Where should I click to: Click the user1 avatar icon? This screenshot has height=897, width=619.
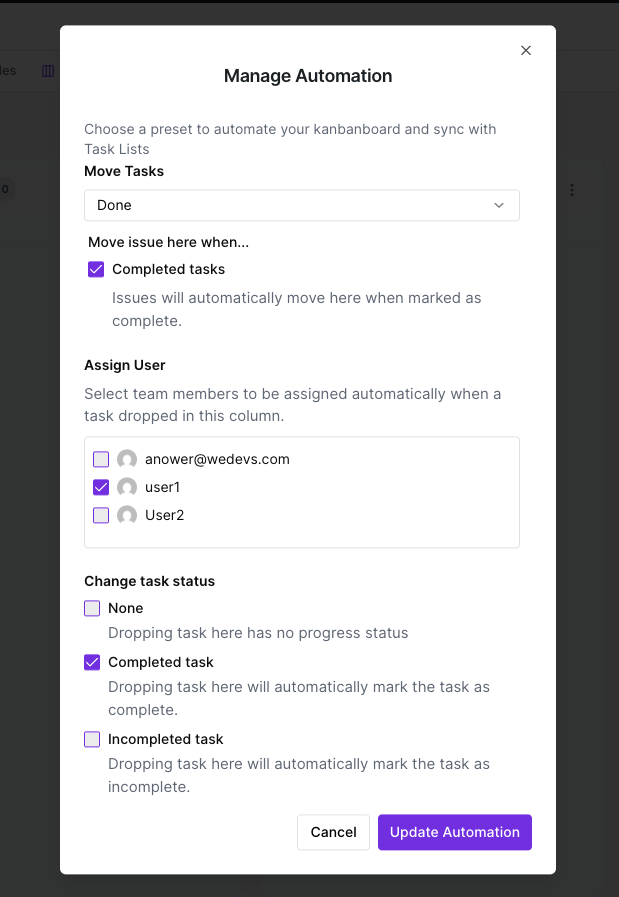tap(127, 488)
